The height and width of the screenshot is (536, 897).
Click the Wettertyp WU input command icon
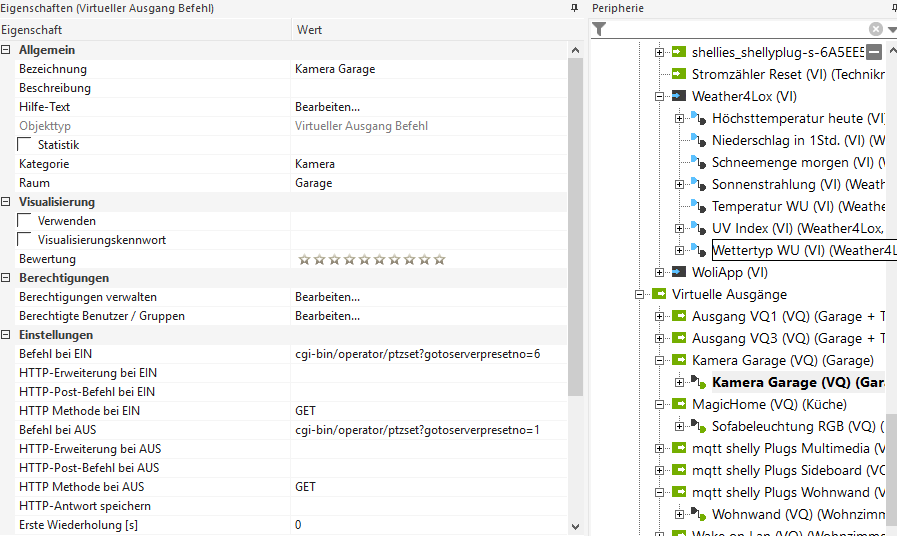(699, 250)
